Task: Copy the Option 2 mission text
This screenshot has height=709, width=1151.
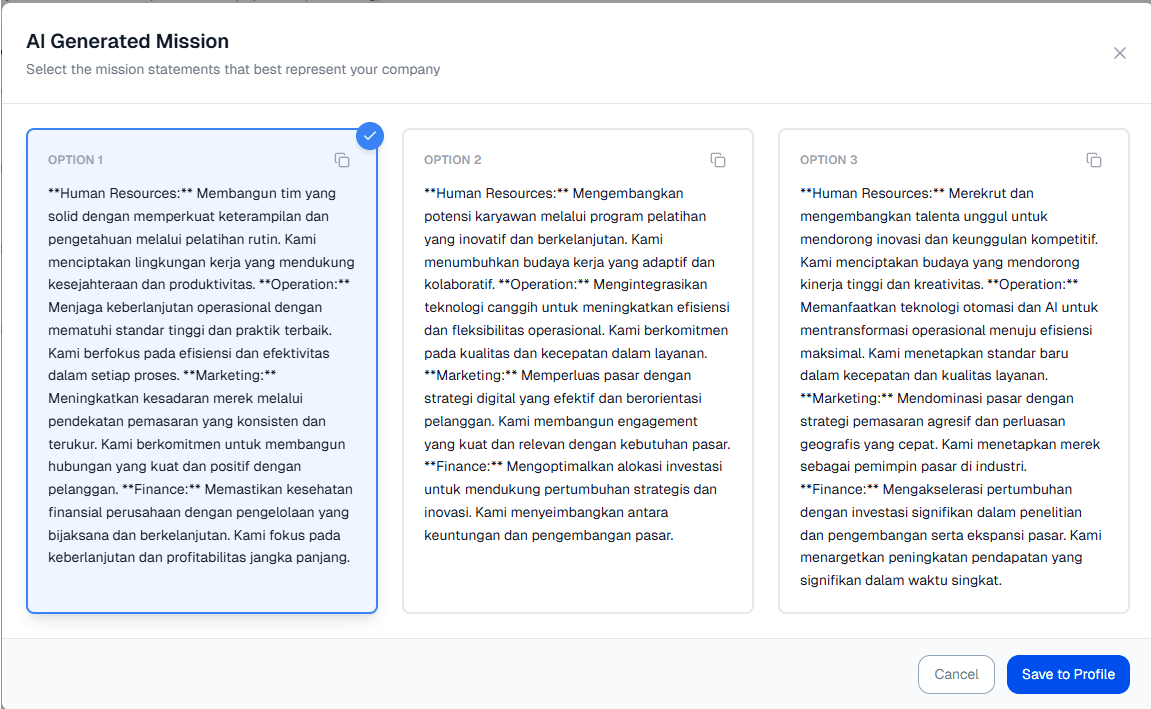Action: 718,160
